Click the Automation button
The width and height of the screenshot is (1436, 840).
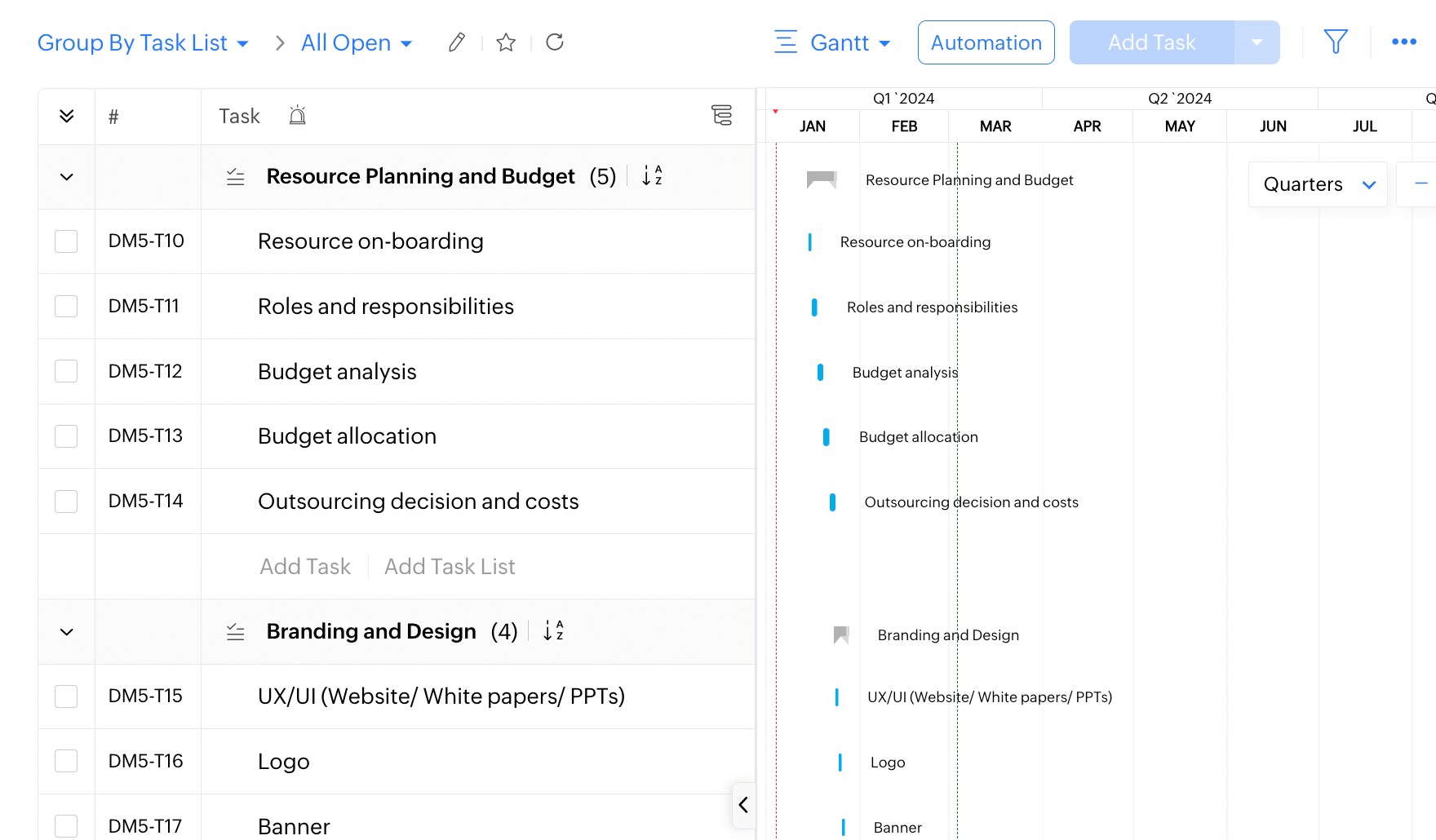point(986,43)
